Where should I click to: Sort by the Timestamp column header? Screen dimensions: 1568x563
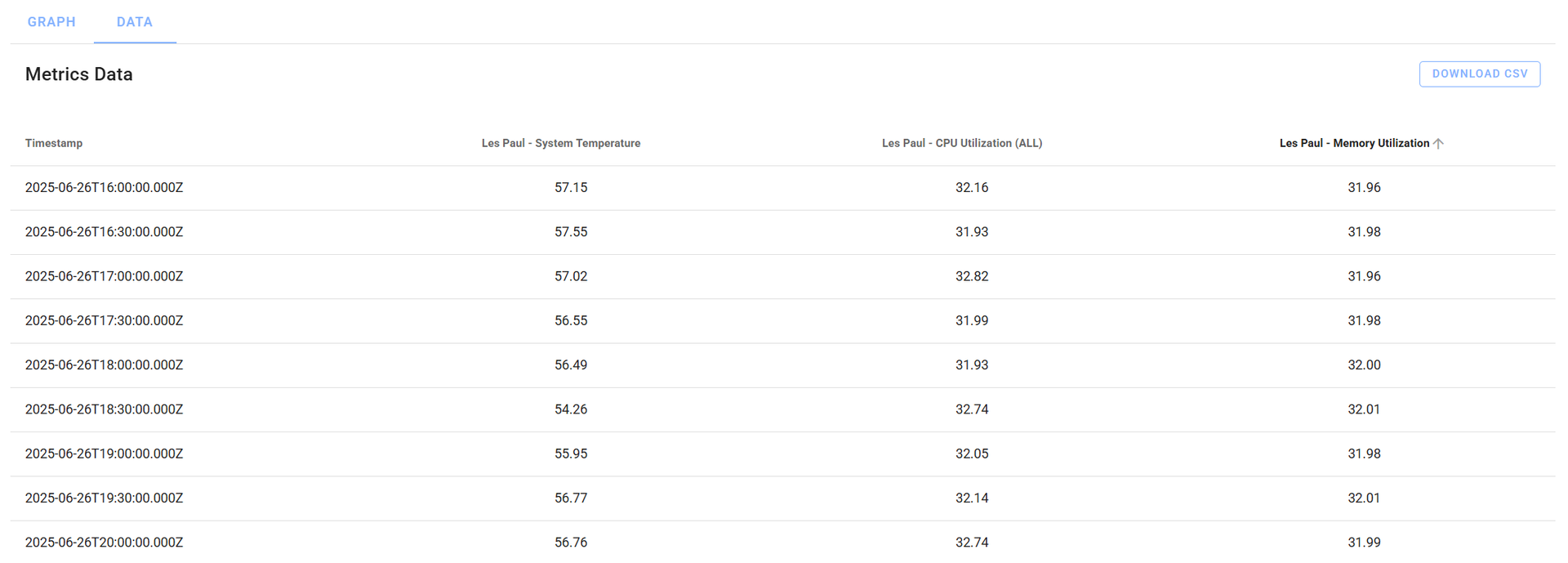pyautogui.click(x=54, y=143)
